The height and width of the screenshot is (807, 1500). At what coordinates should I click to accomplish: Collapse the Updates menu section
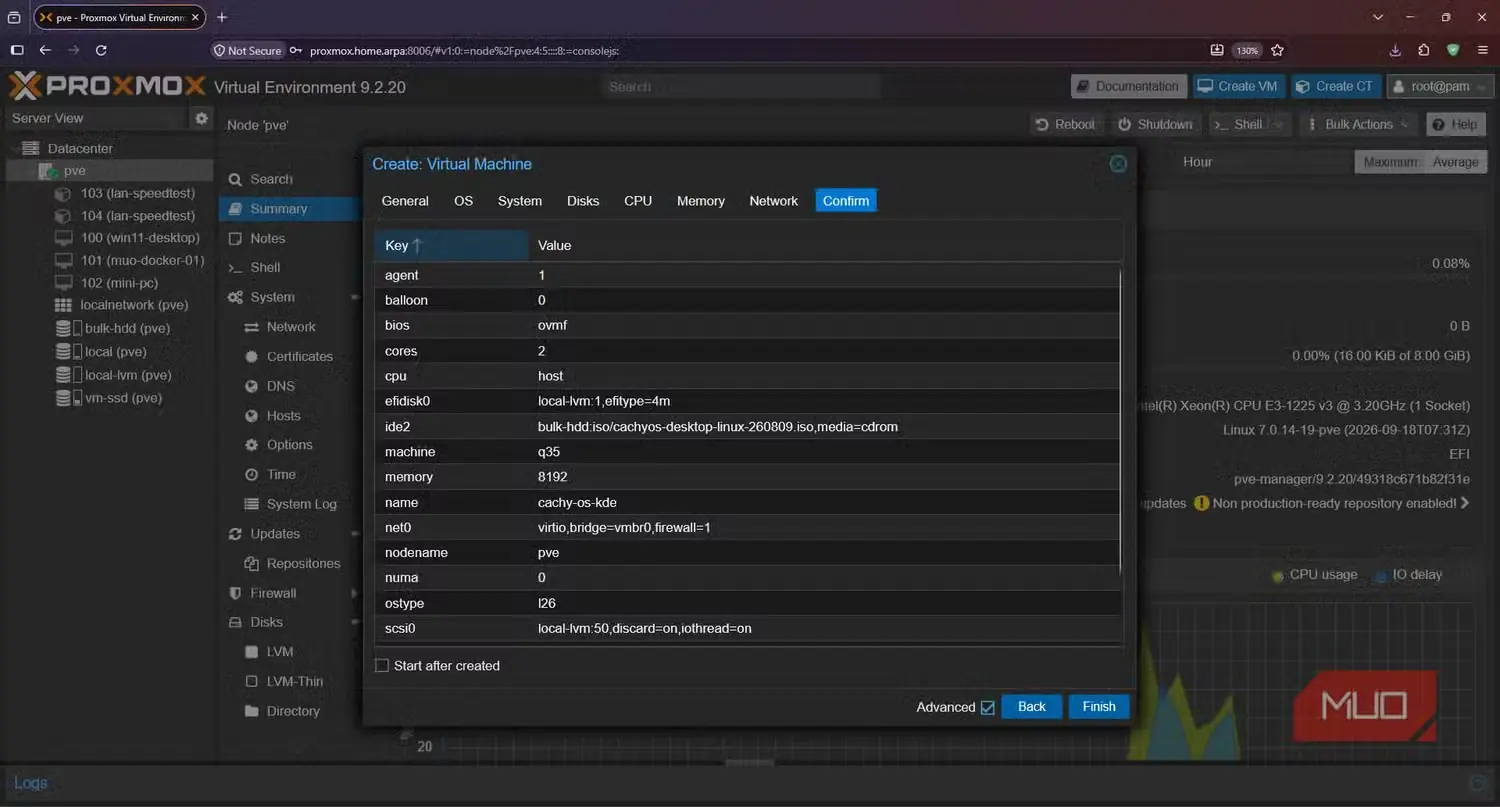355,534
